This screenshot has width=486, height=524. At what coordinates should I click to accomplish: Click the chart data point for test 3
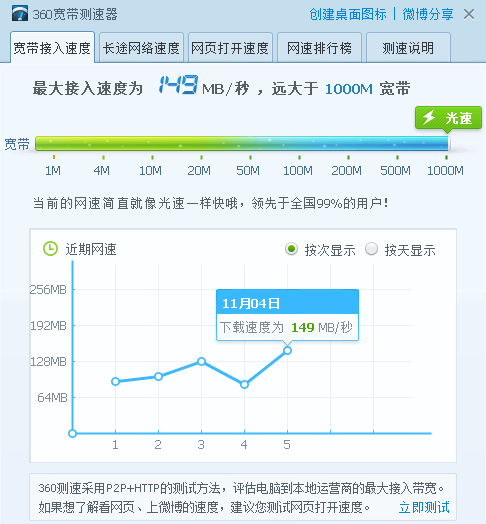click(201, 361)
